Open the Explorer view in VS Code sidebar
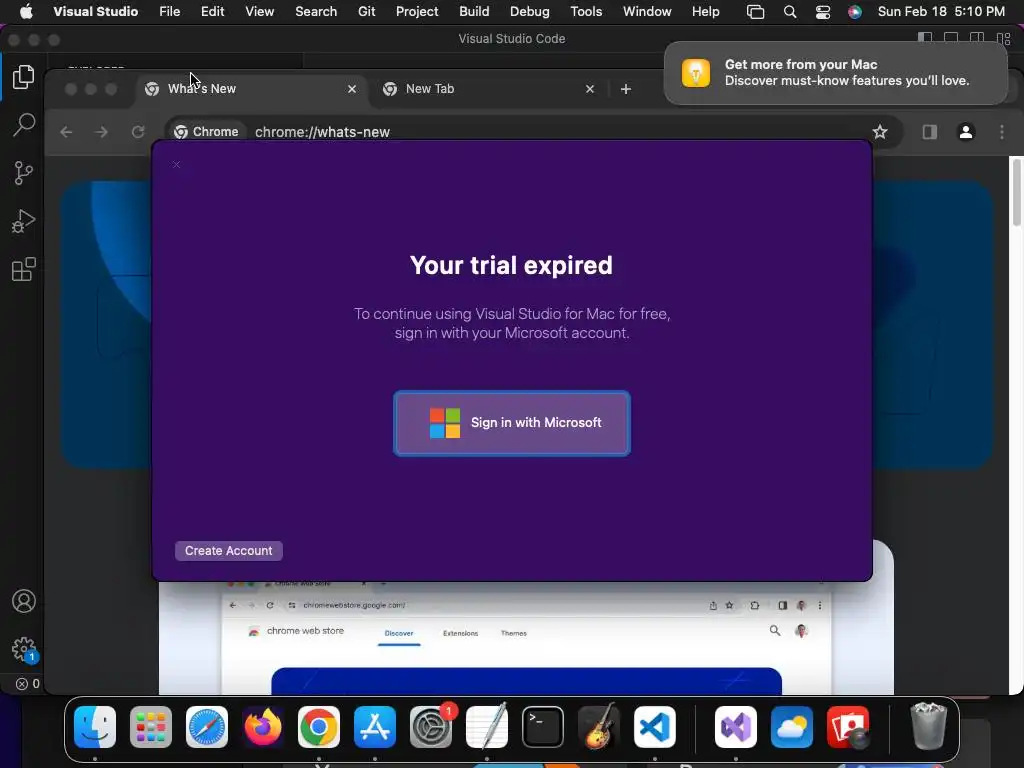1024x768 pixels. 24,77
